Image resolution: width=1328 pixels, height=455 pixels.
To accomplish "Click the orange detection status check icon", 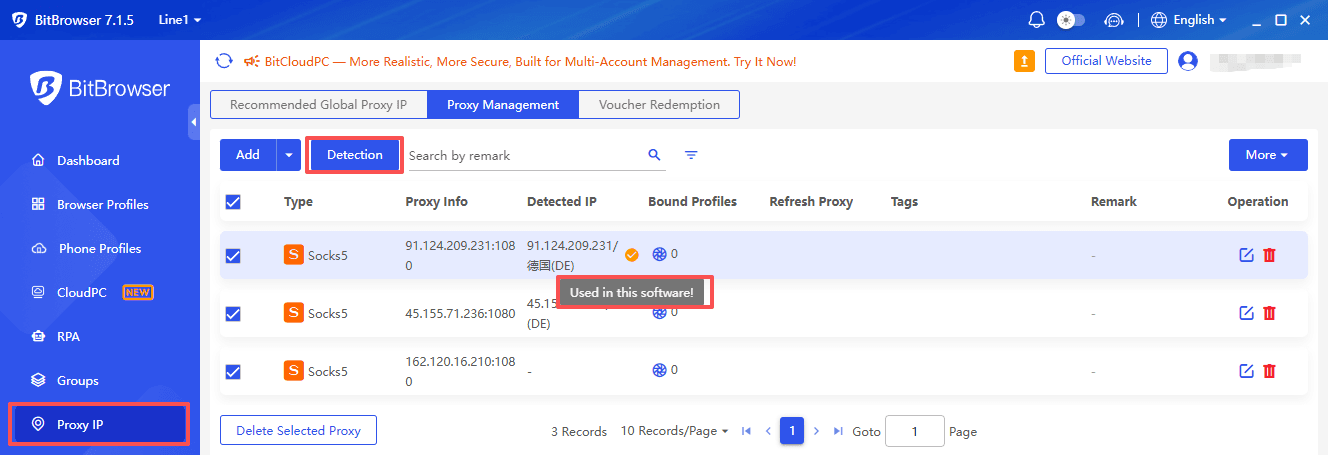I will [x=632, y=255].
